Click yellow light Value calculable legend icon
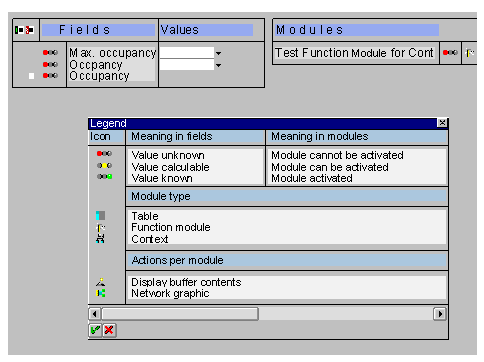Image resolution: width=484 pixels, height=362 pixels. [x=104, y=165]
